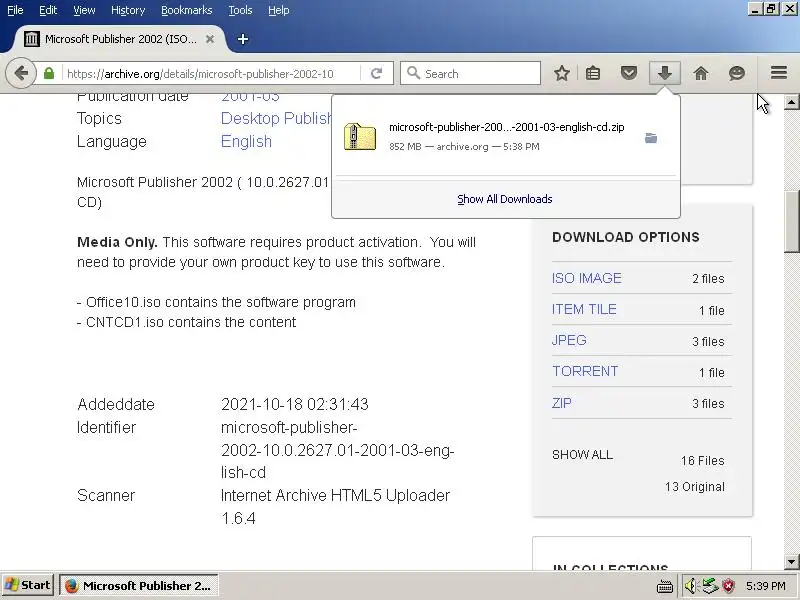Expand ISO IMAGE download option
This screenshot has width=800, height=600.
point(587,278)
